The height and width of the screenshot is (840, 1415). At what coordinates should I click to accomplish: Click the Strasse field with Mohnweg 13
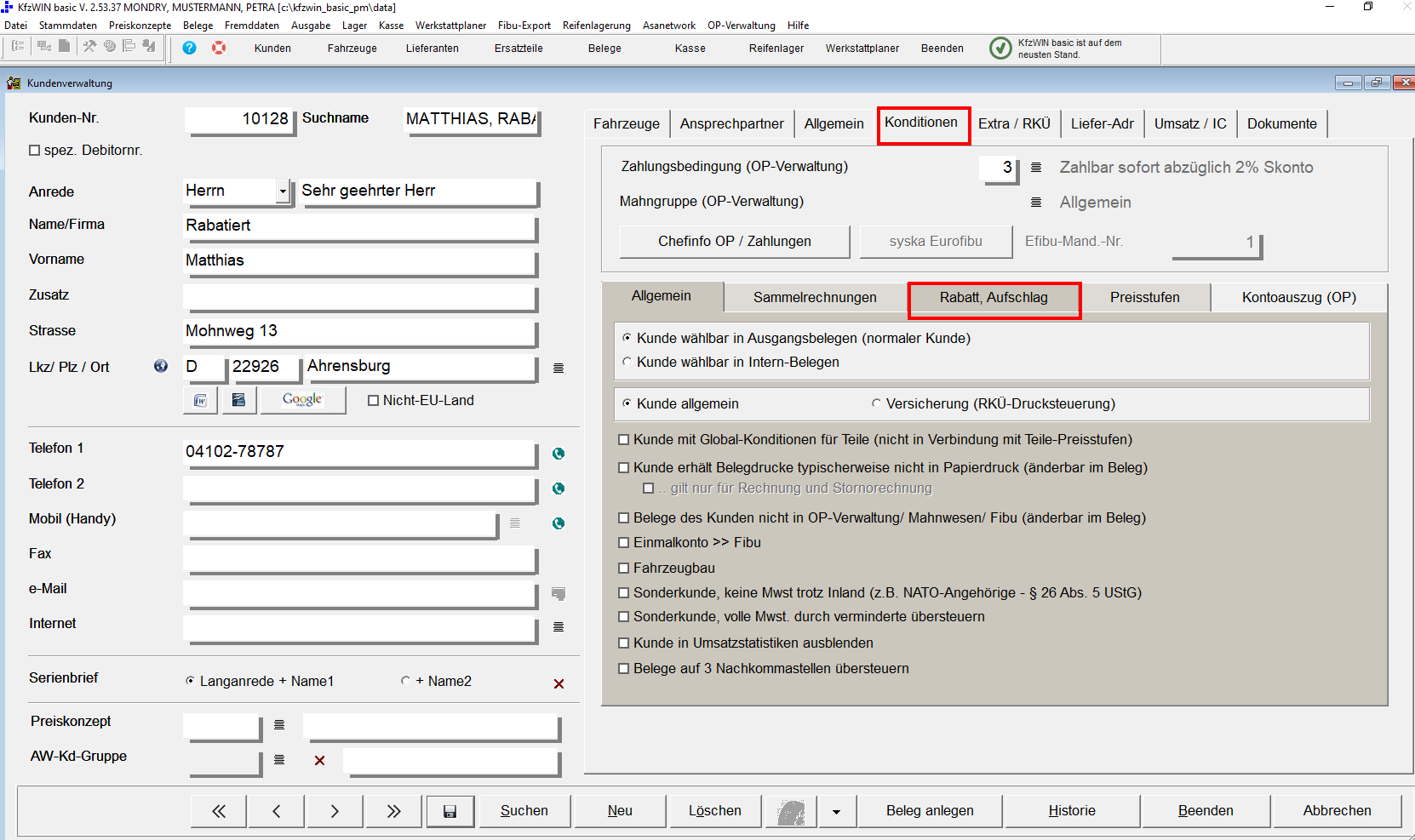[x=361, y=332]
